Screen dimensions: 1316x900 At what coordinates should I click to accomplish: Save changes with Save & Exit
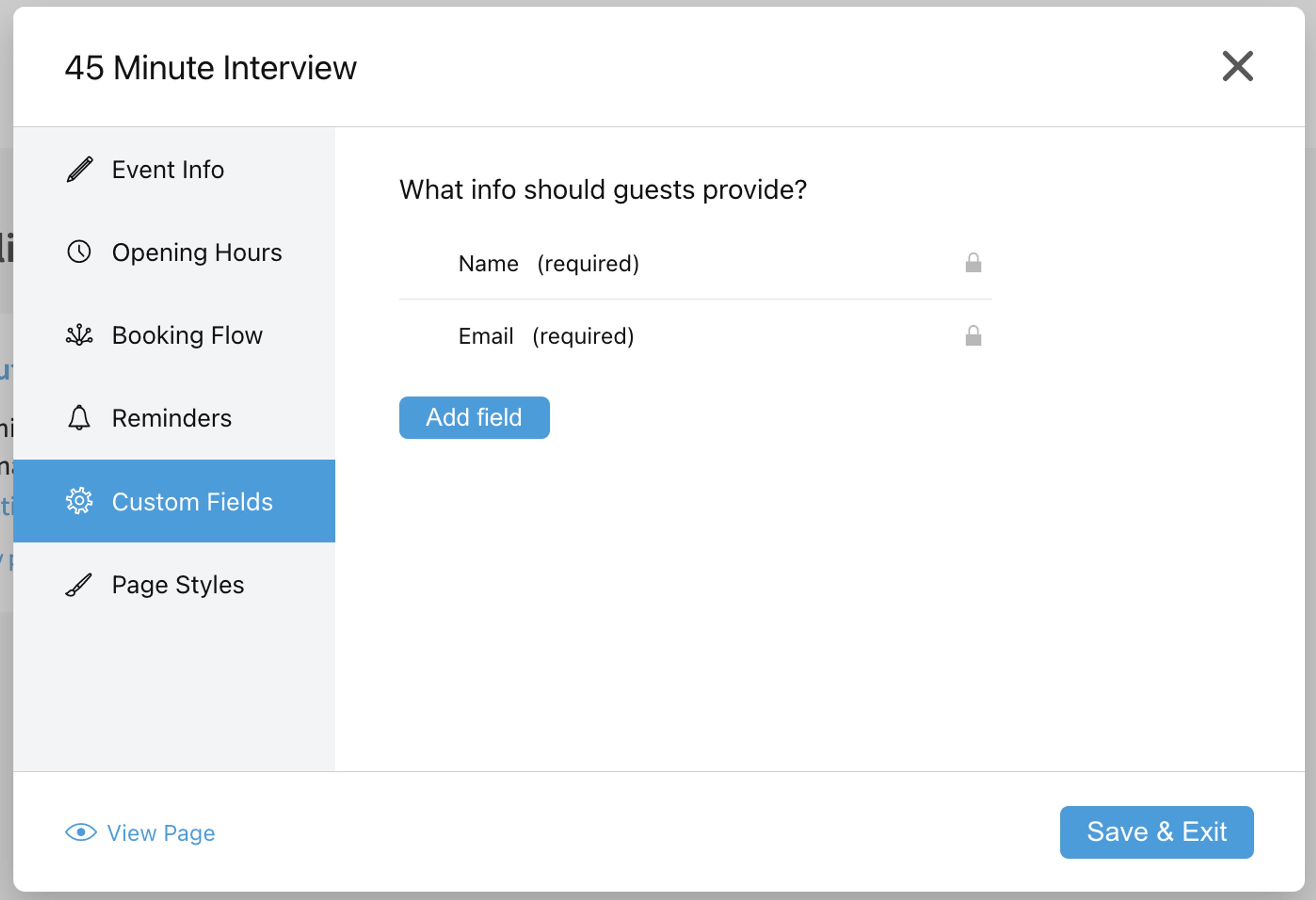(x=1157, y=832)
